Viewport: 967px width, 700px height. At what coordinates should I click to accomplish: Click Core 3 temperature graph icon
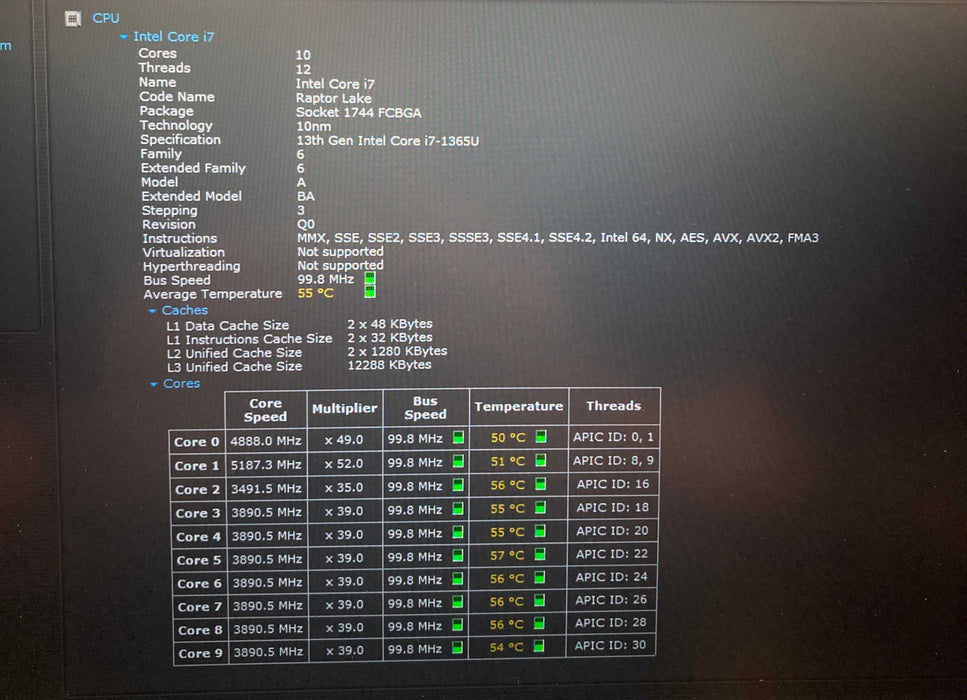click(x=540, y=508)
